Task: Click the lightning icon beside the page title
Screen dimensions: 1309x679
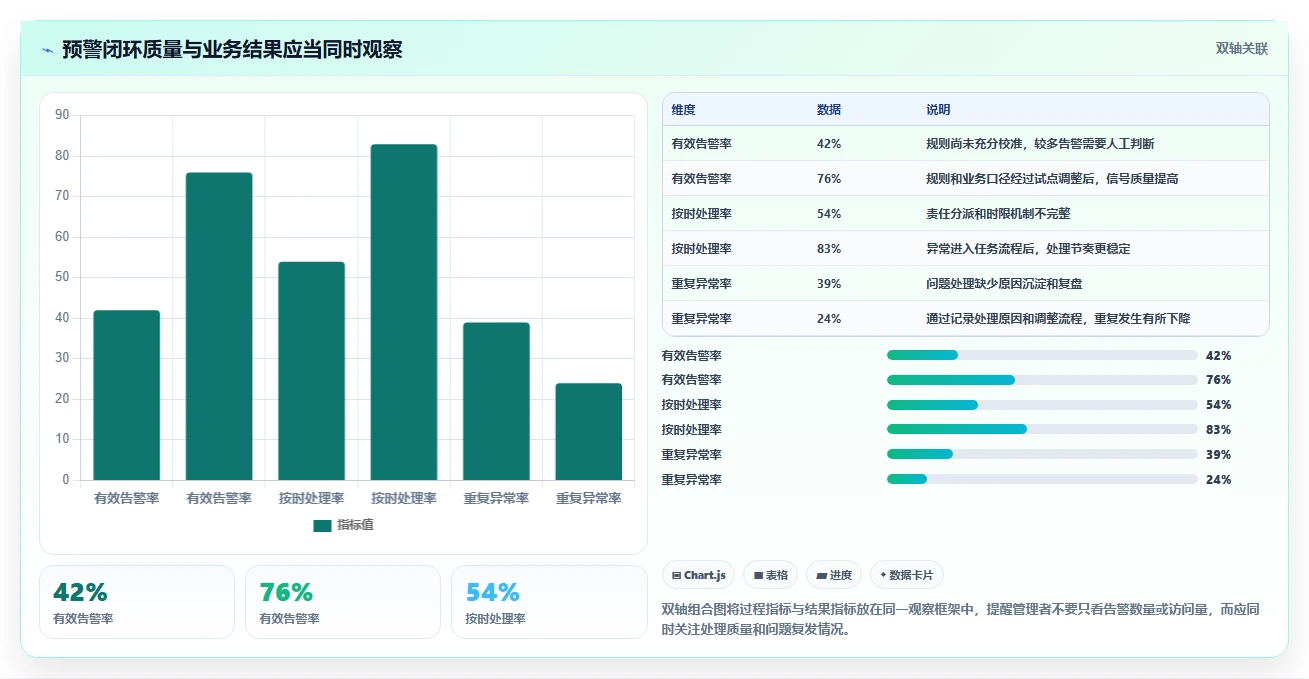Action: pyautogui.click(x=47, y=50)
